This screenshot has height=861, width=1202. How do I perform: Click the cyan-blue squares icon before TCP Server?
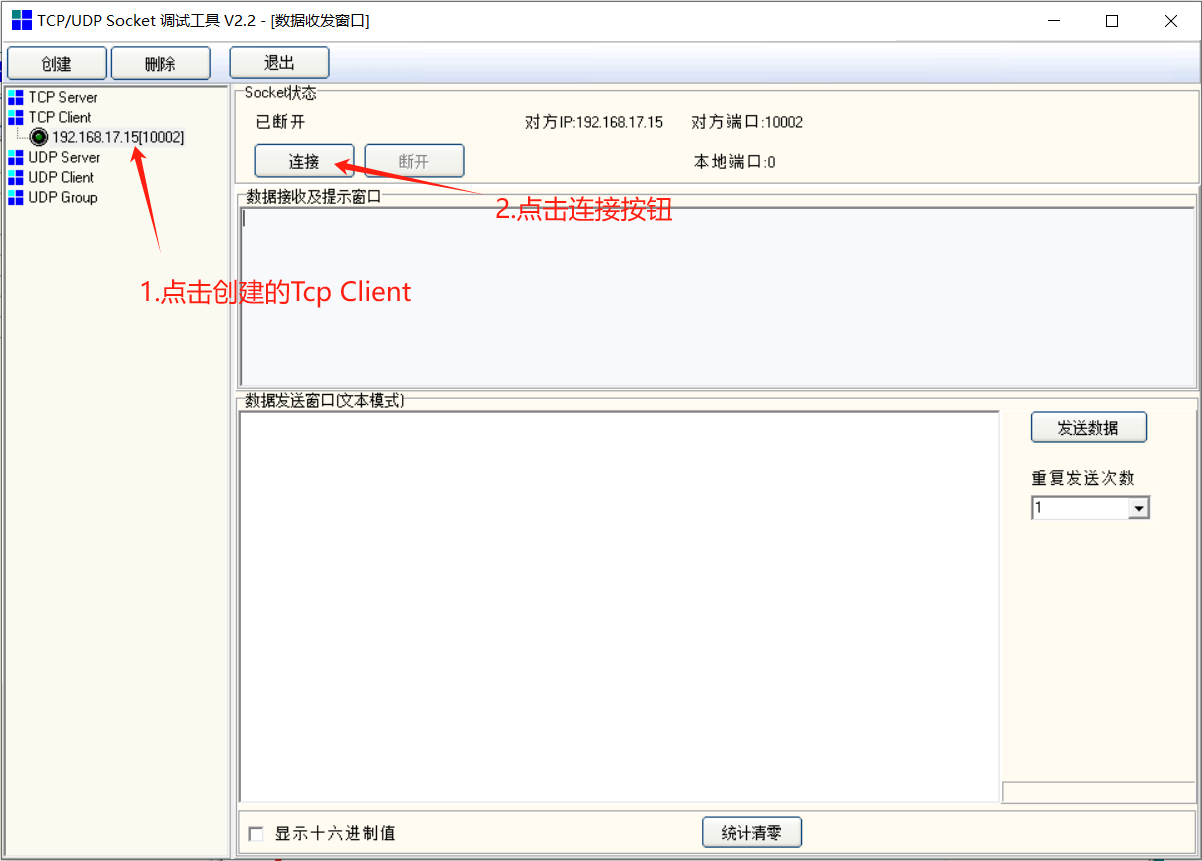click(14, 97)
